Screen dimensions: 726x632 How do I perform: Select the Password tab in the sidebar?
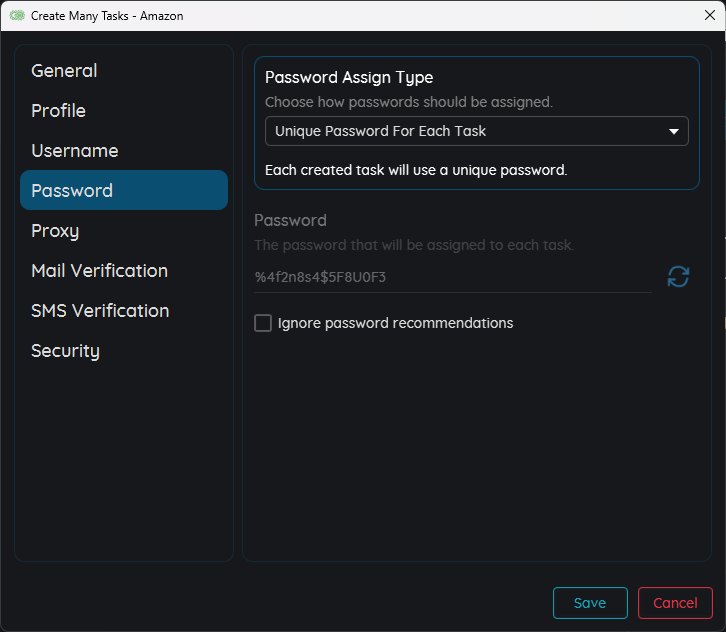coord(72,191)
